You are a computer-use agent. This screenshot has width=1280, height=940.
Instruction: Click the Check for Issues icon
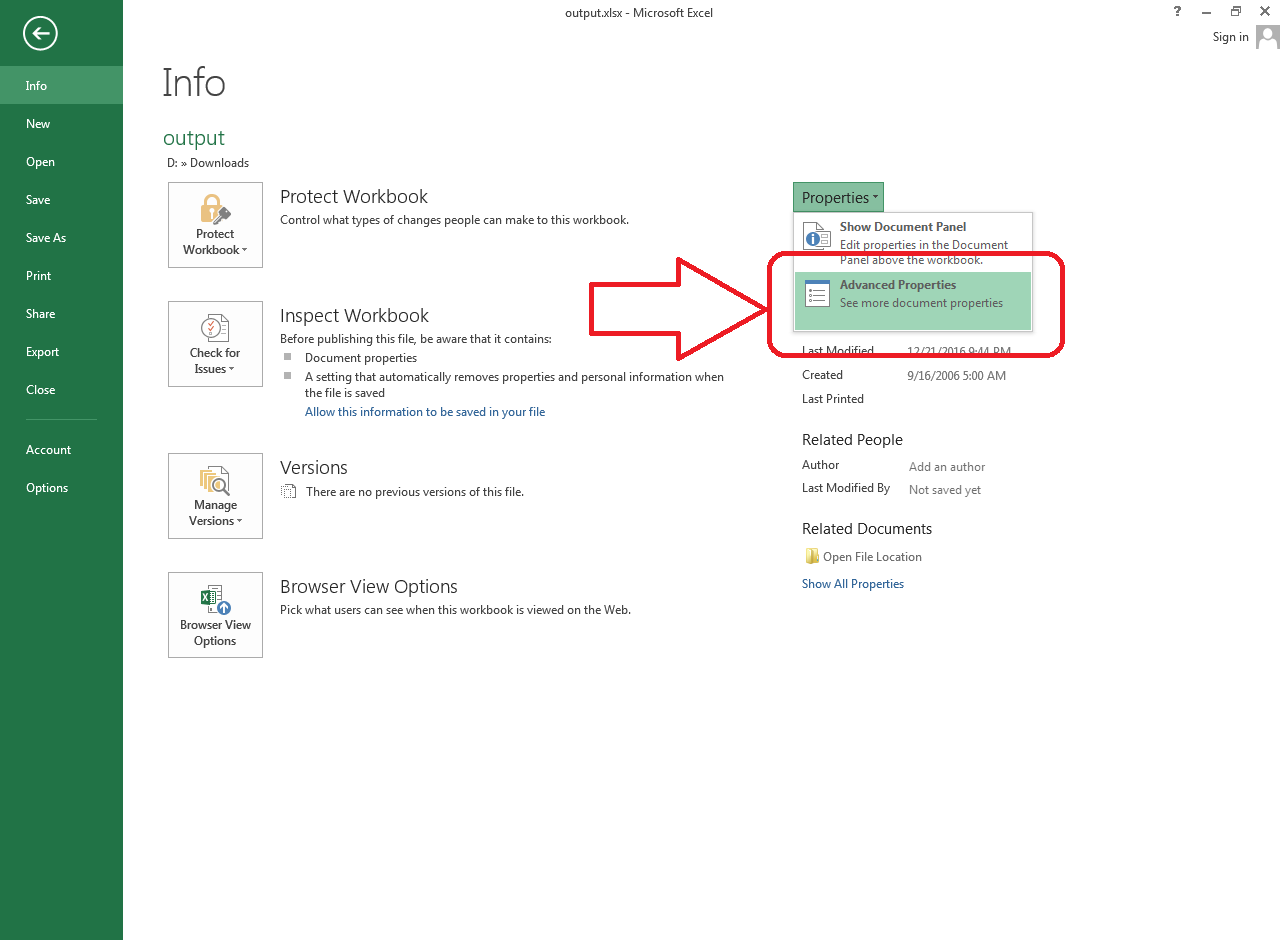point(215,328)
